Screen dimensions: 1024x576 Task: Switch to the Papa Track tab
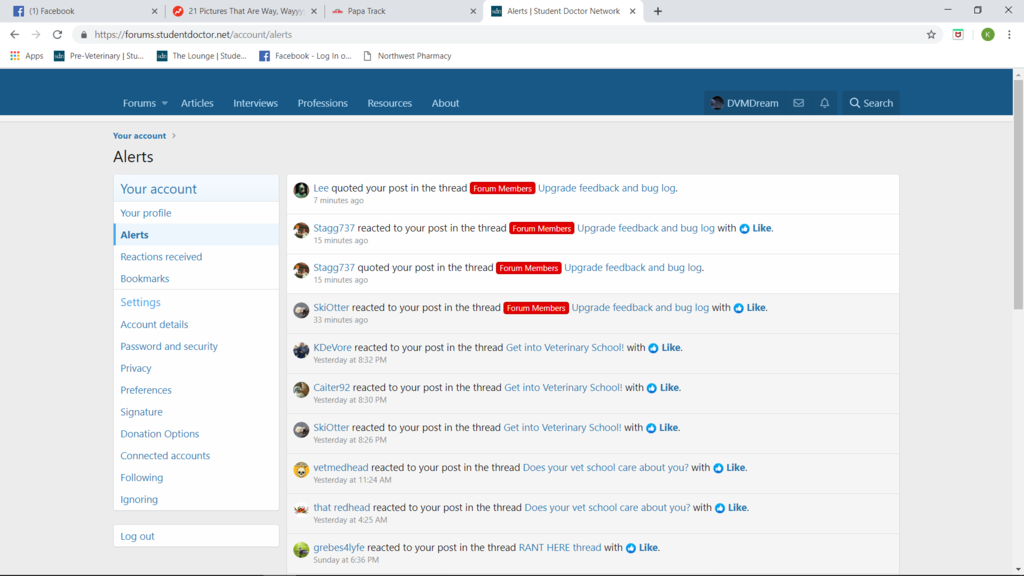[400, 11]
